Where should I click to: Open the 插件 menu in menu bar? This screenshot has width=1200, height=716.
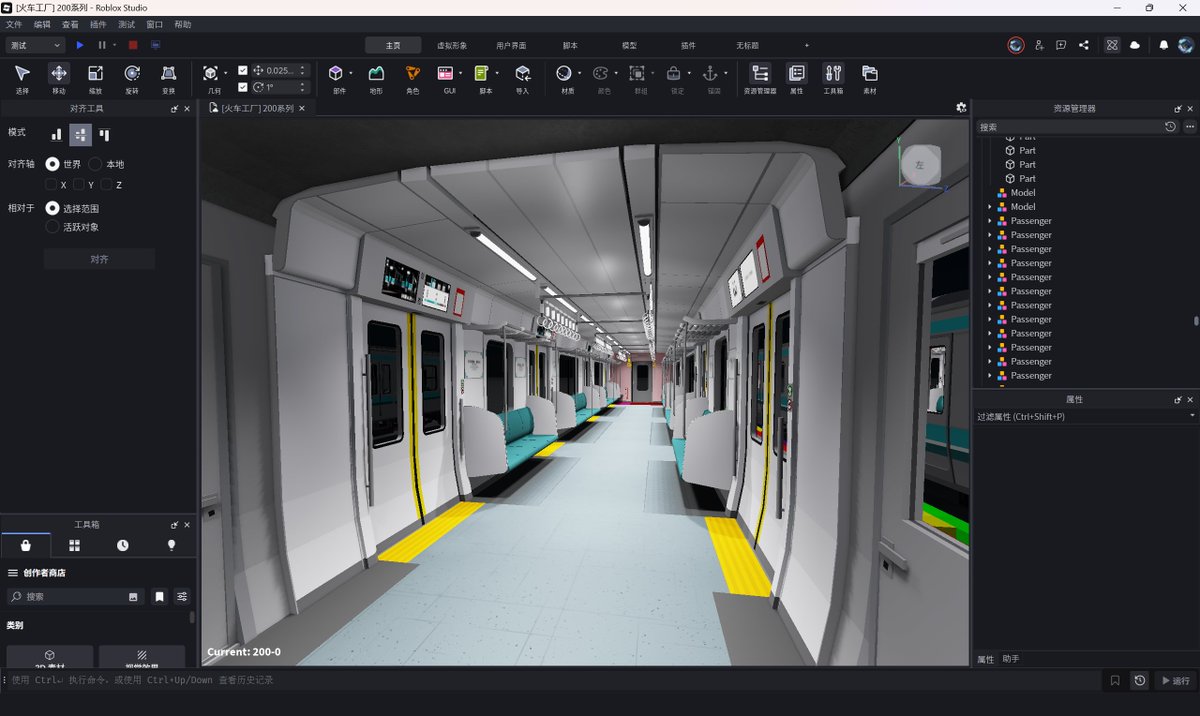(98, 24)
